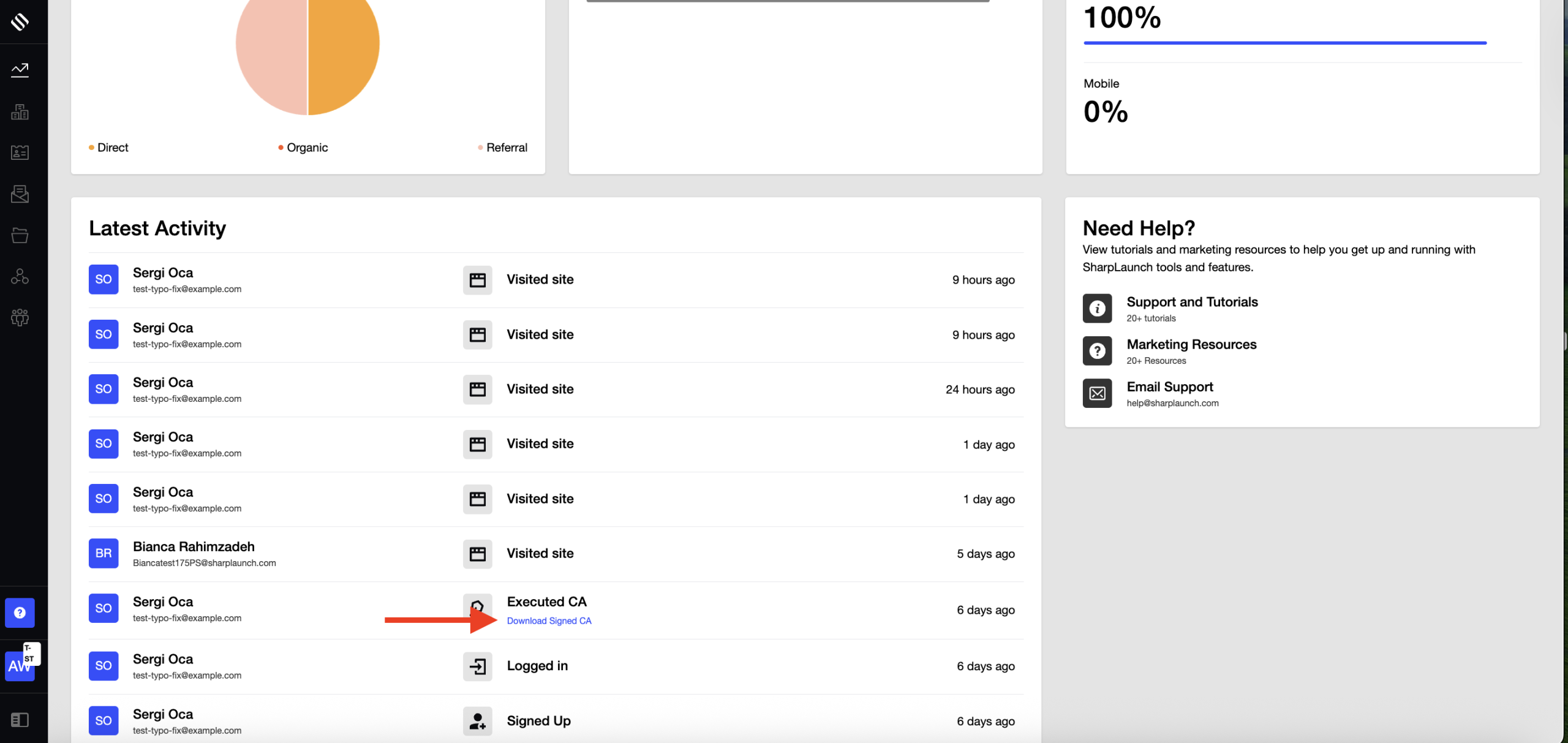
Task: Open the buildings properties sidebar icon
Action: pyautogui.click(x=20, y=111)
